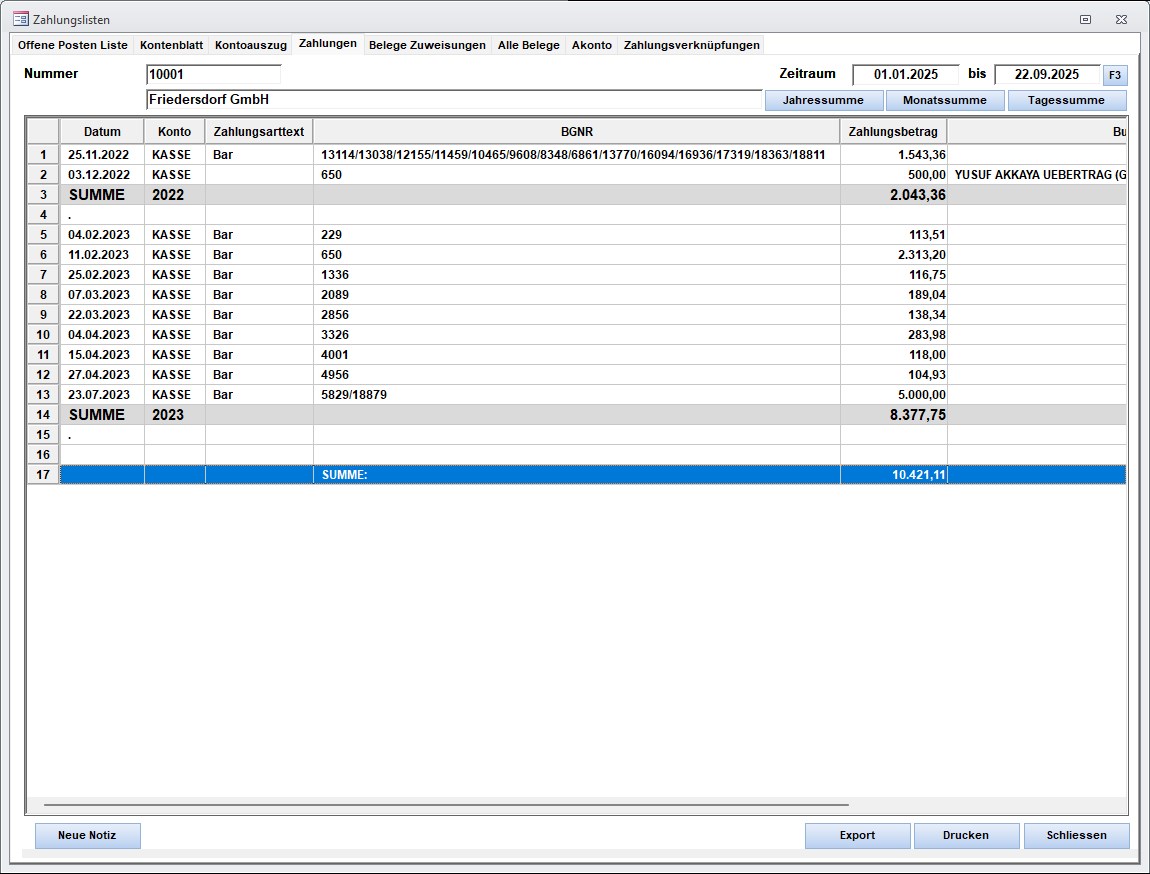This screenshot has width=1150, height=874.
Task: Open the Akonto tab
Action: (x=591, y=45)
